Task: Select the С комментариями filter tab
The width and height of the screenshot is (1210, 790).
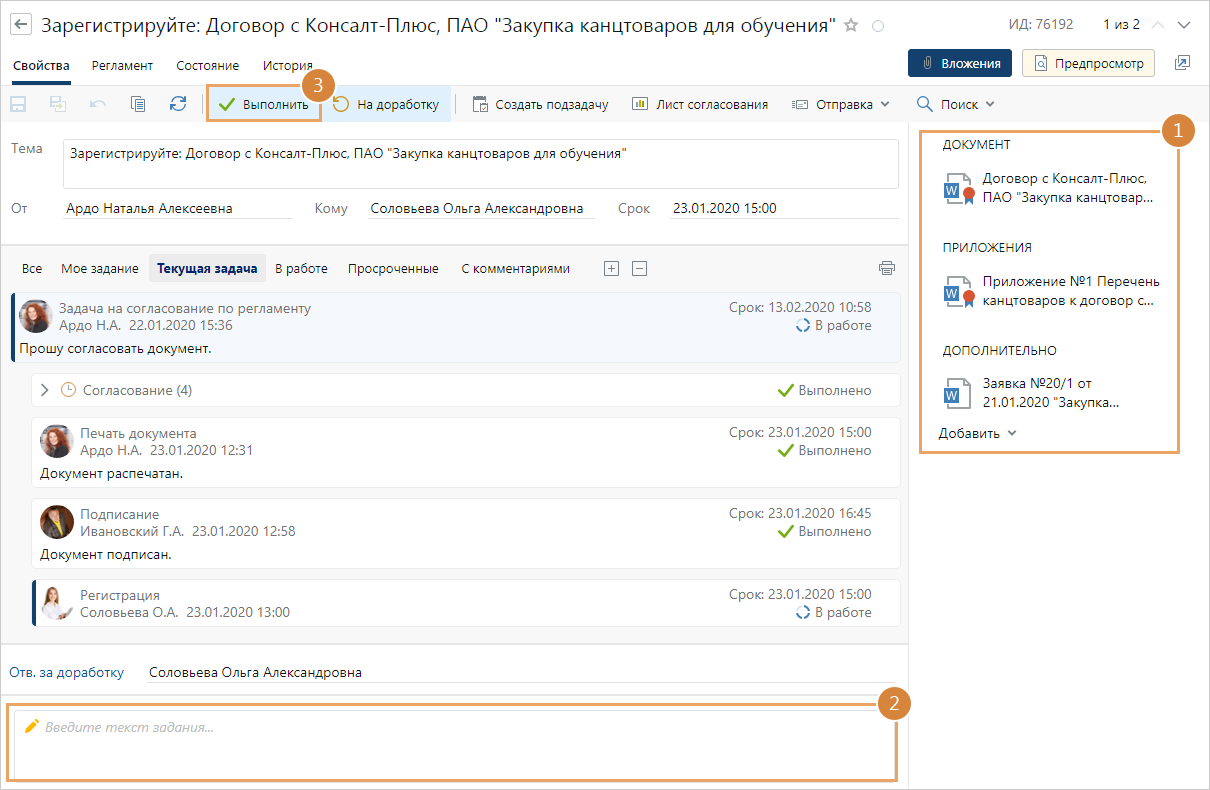Action: (515, 268)
